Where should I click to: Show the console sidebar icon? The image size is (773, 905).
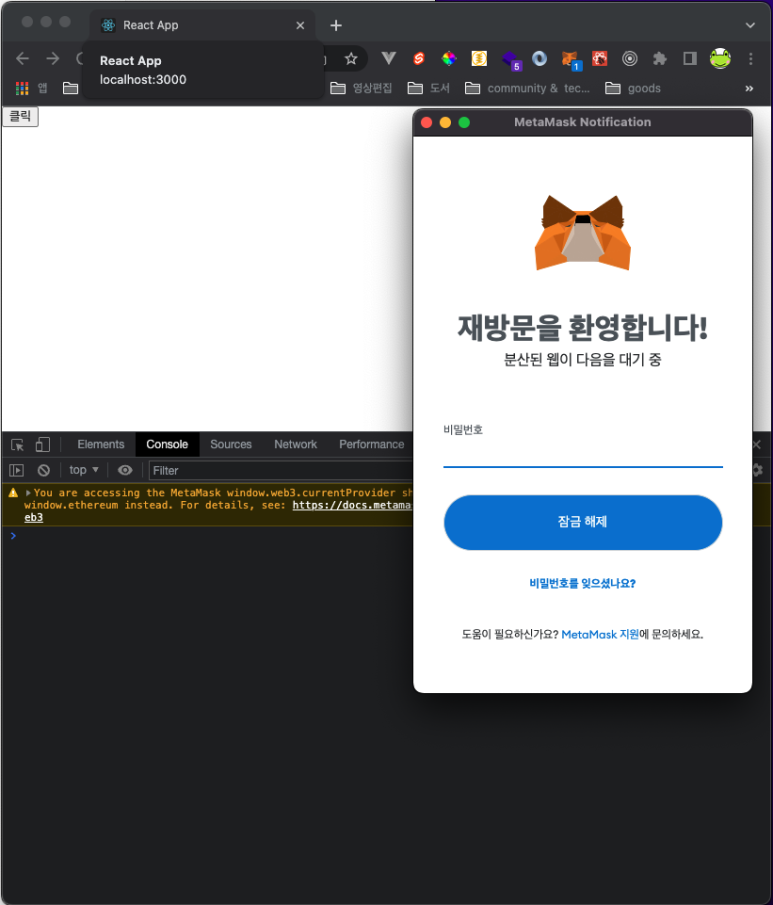(17, 470)
